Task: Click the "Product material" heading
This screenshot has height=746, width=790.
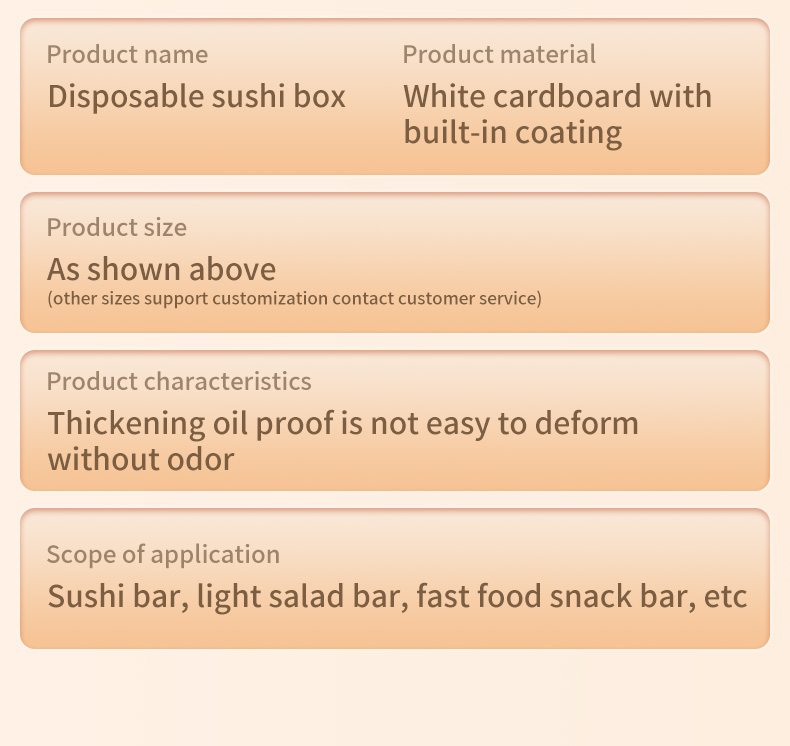Action: tap(499, 54)
